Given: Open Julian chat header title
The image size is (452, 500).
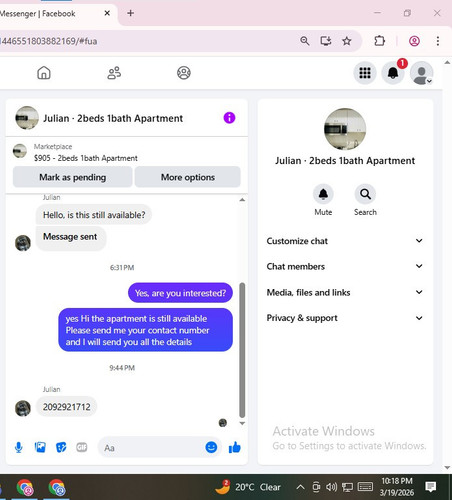Looking at the screenshot, I should pos(113,118).
